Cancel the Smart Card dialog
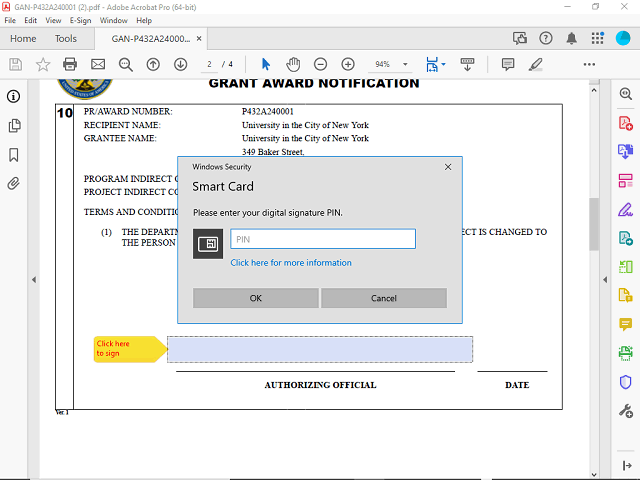The height and width of the screenshot is (480, 640). click(384, 298)
